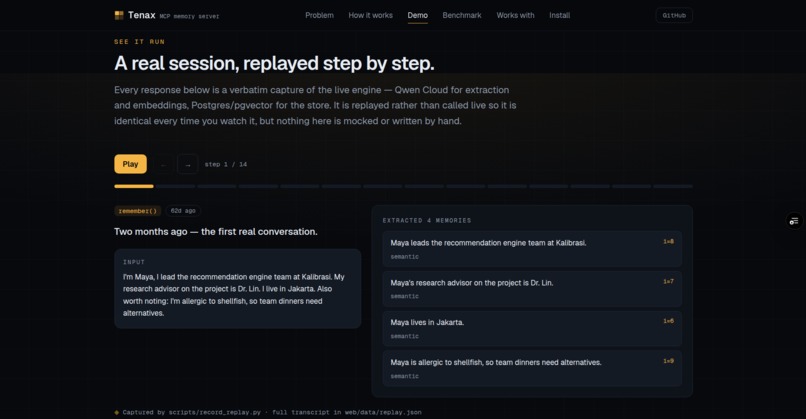
Task: Select the Dr. Lin research advisor memory
Action: pyautogui.click(x=532, y=288)
